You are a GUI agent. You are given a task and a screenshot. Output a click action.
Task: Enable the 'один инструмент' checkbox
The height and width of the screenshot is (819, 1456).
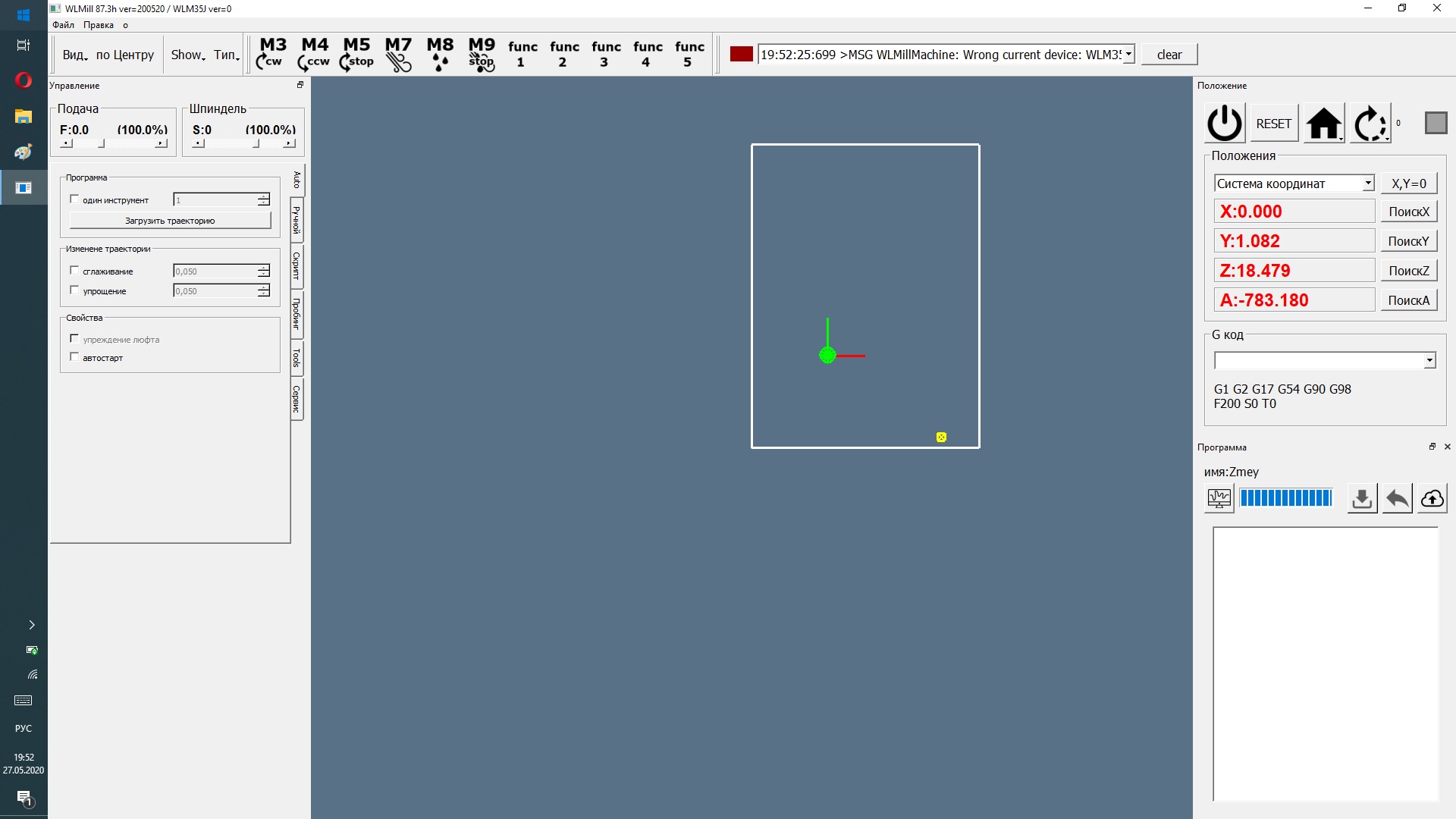point(74,199)
